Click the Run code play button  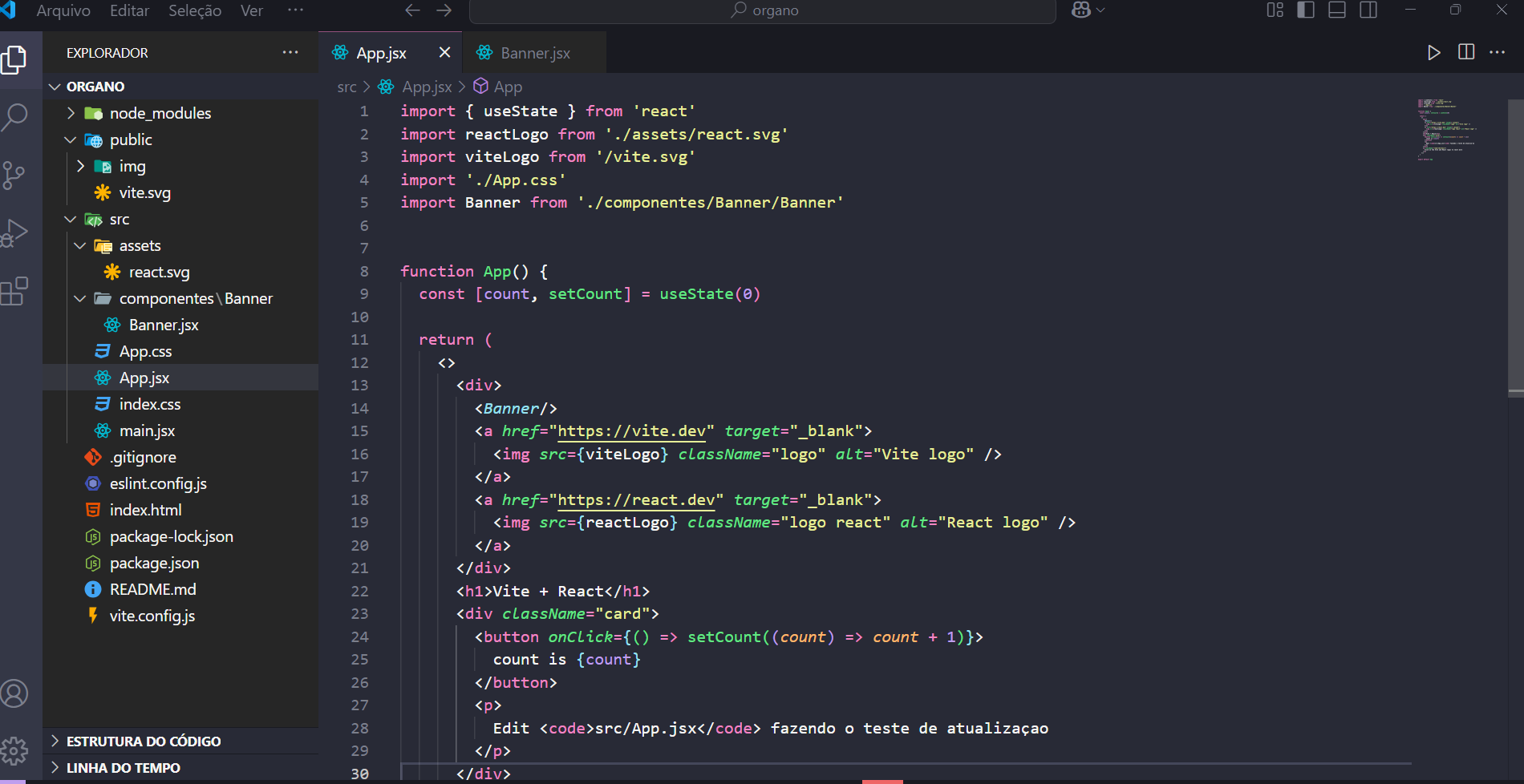(x=1434, y=53)
